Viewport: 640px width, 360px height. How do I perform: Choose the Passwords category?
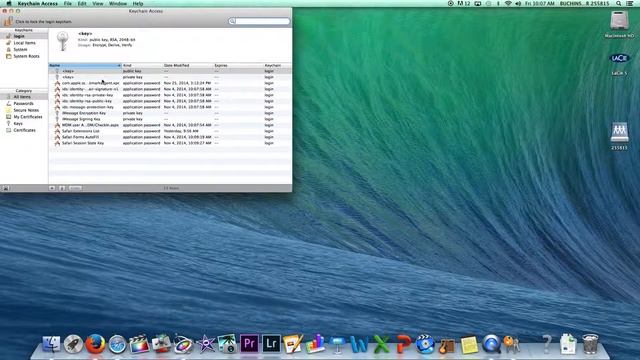[x=23, y=103]
